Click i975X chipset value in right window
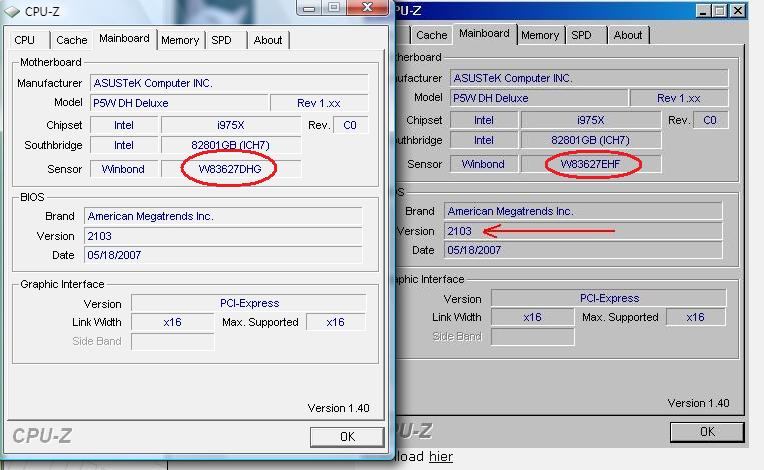The height and width of the screenshot is (470, 764). 591,120
